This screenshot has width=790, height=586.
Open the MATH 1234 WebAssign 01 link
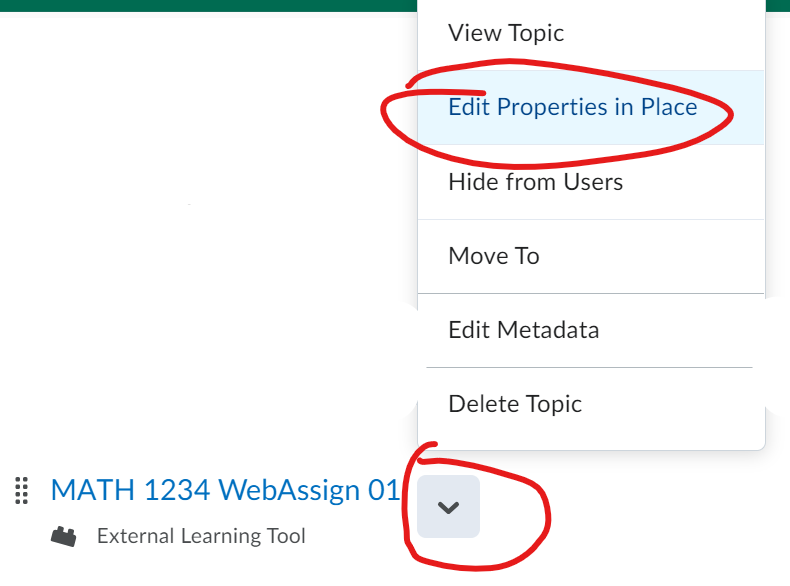(225, 490)
